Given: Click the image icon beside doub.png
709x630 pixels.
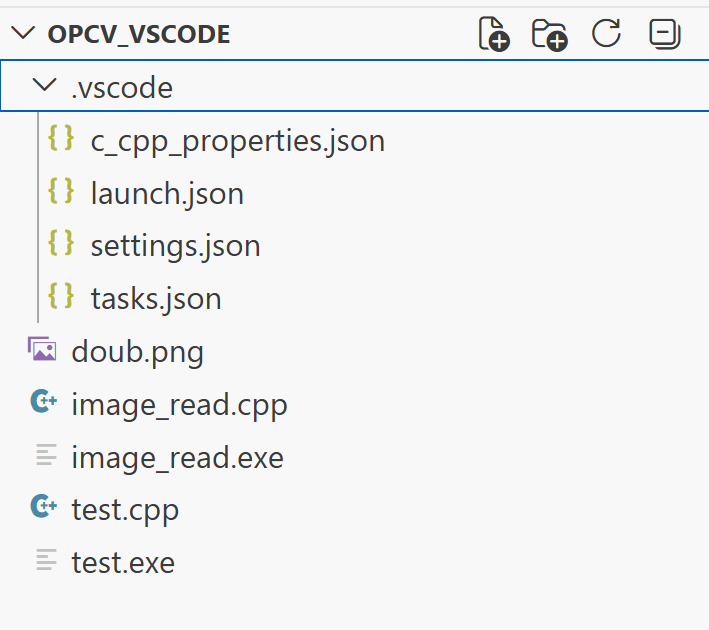Looking at the screenshot, I should (x=42, y=349).
